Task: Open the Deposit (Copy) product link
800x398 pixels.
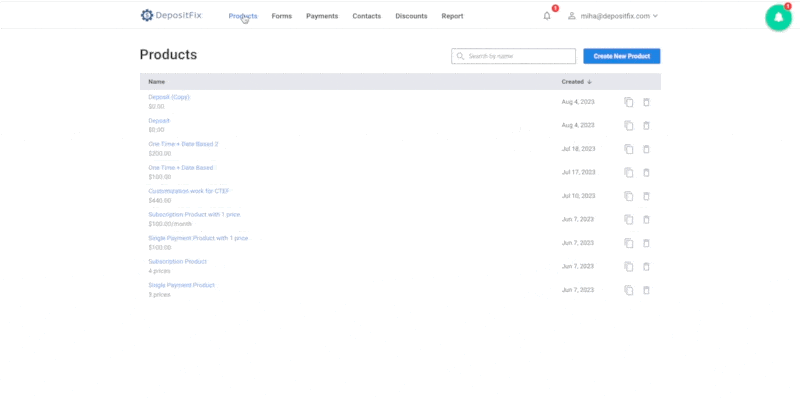Action: click(169, 97)
